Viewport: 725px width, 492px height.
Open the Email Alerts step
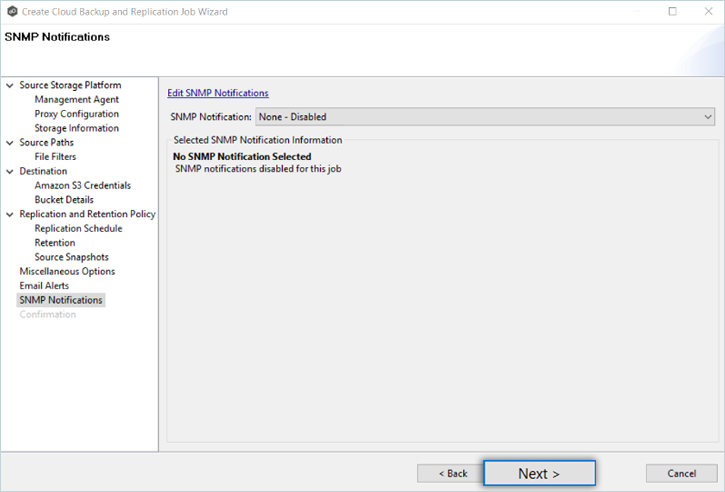click(x=44, y=286)
